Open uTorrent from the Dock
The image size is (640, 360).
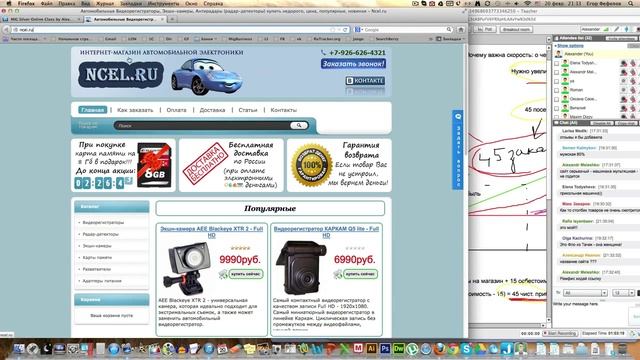coord(412,349)
